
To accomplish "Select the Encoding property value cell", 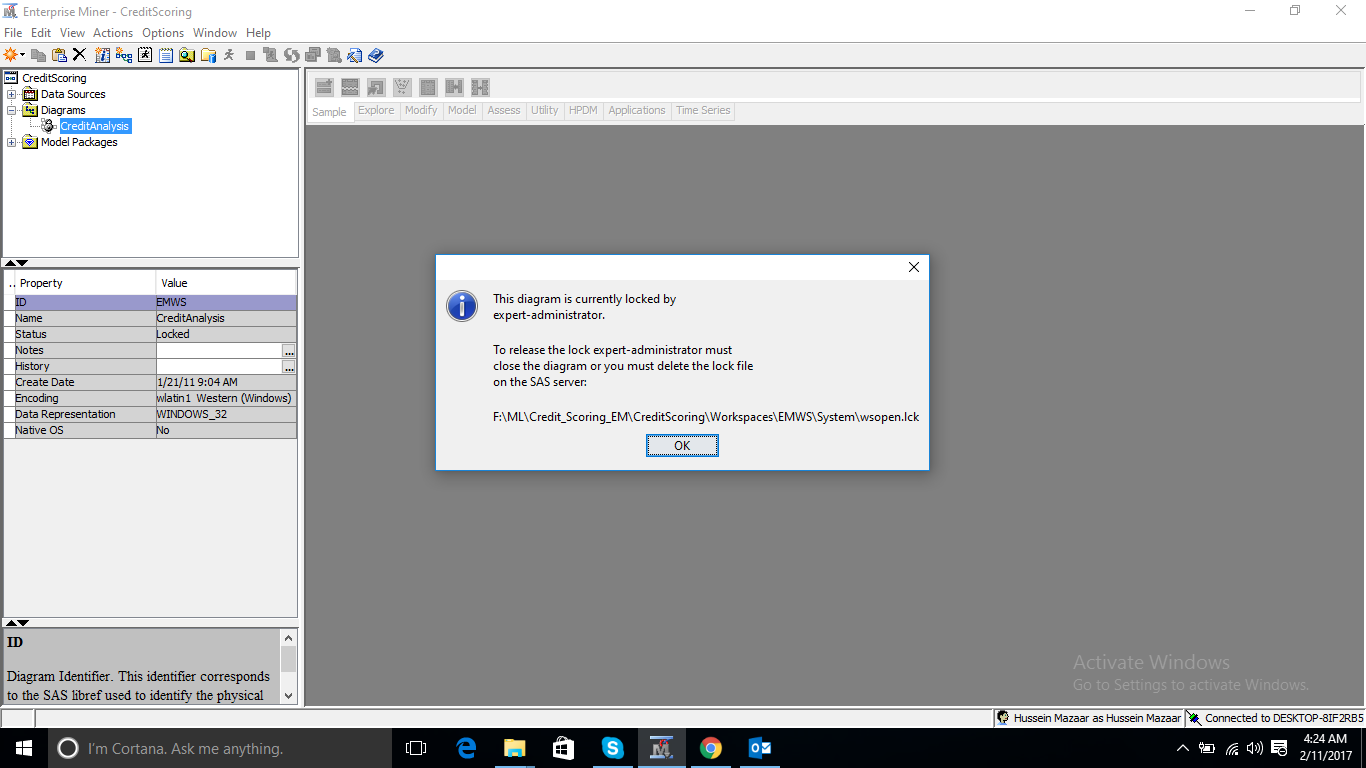I will pos(226,398).
